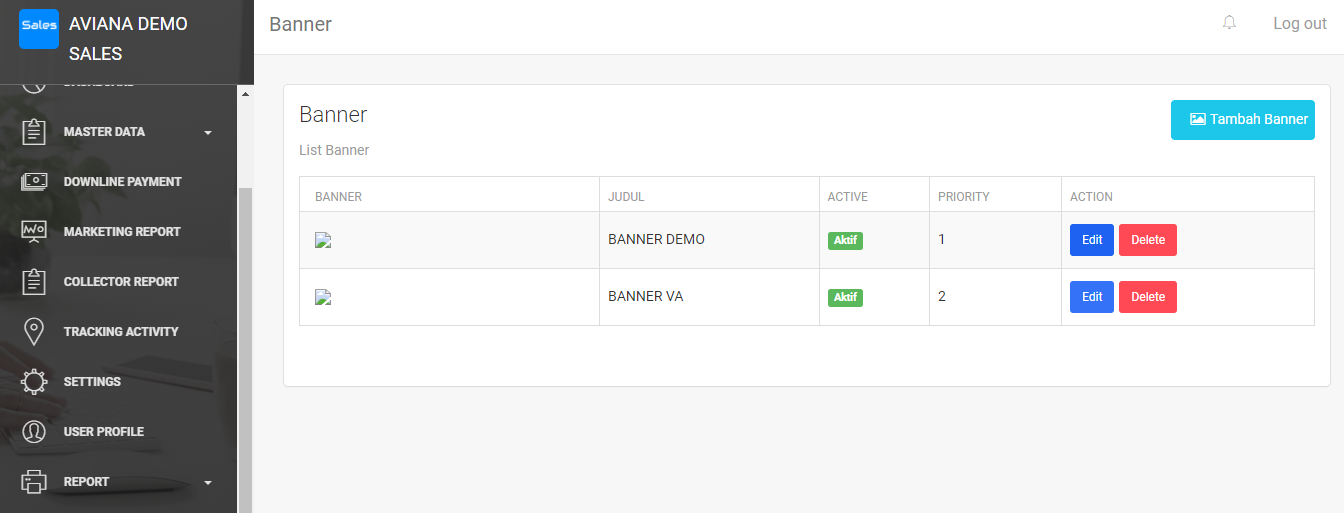
Task: Click the Master Data clipboard icon
Action: point(34,132)
